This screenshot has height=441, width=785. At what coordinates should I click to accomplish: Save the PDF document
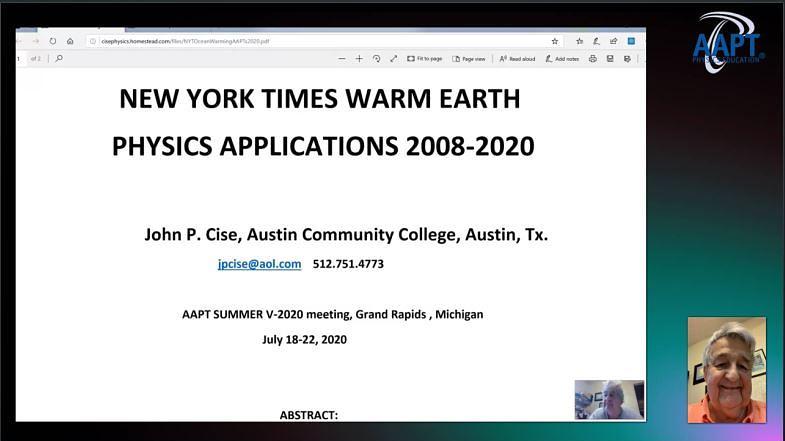[x=610, y=59]
